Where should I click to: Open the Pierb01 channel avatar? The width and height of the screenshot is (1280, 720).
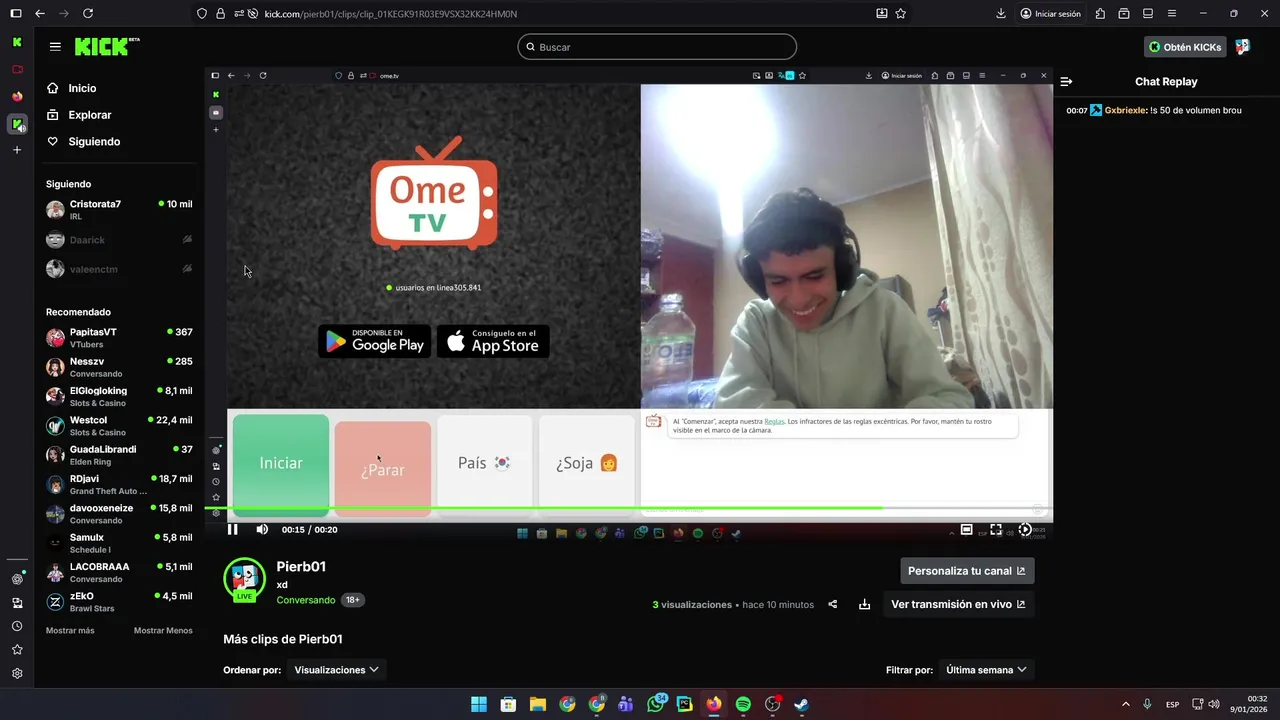244,579
